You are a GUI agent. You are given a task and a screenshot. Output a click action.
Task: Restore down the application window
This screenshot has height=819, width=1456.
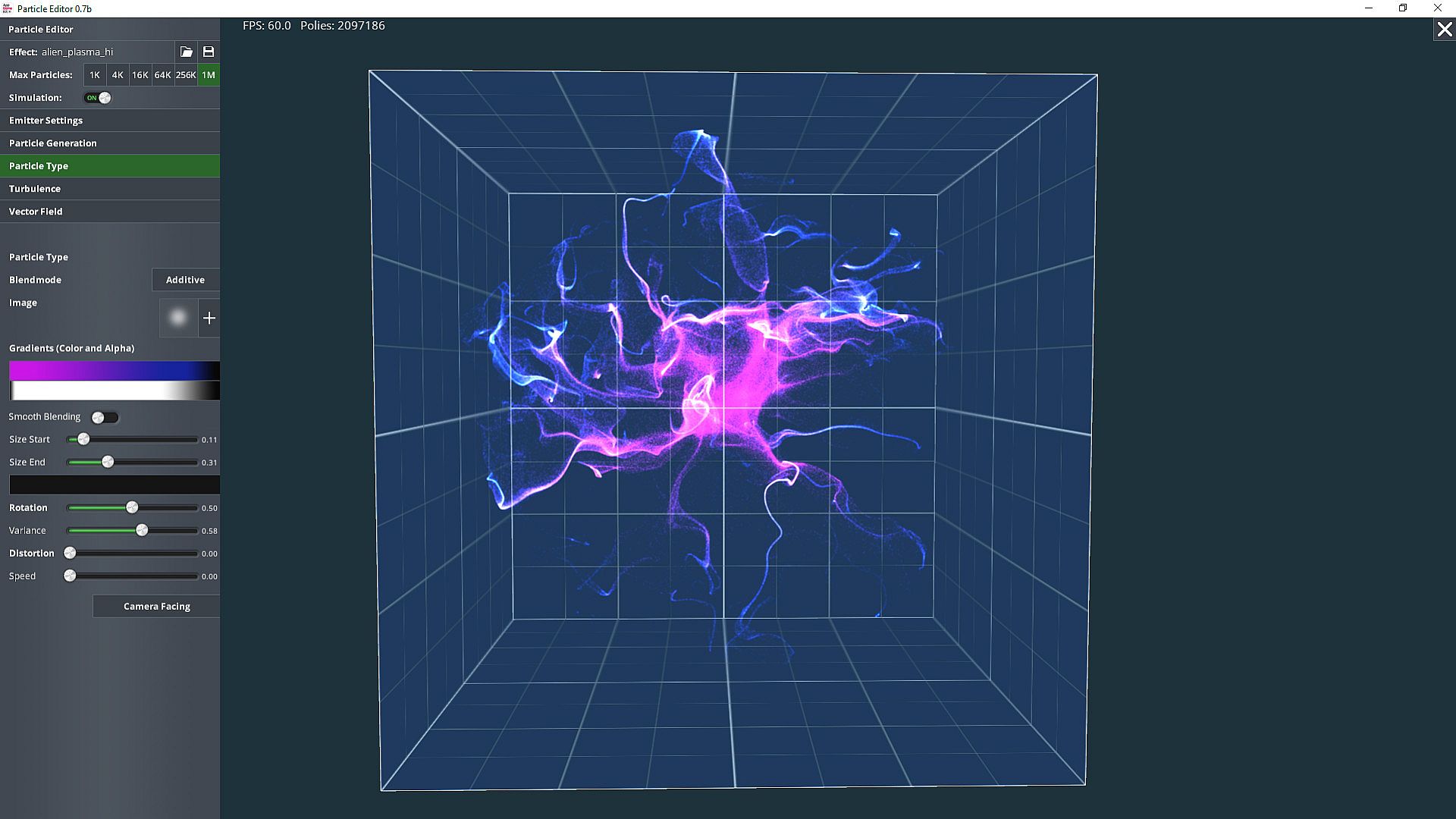(x=1403, y=8)
